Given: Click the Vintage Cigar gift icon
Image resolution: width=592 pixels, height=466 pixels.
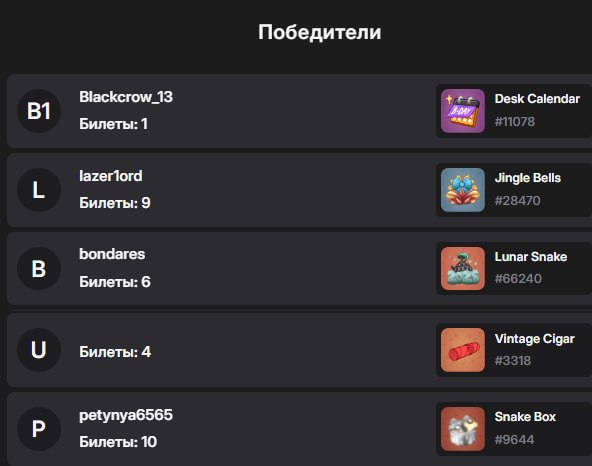Looking at the screenshot, I should click(462, 350).
